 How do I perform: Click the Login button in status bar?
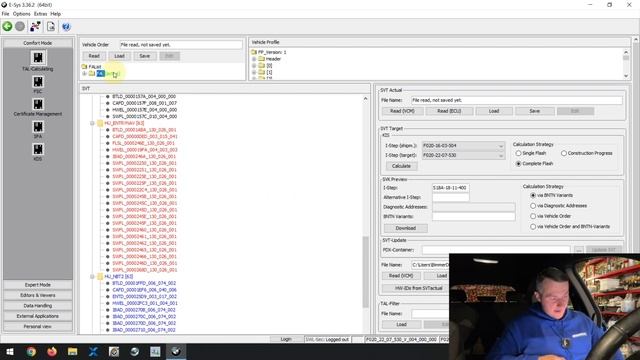click(286, 339)
